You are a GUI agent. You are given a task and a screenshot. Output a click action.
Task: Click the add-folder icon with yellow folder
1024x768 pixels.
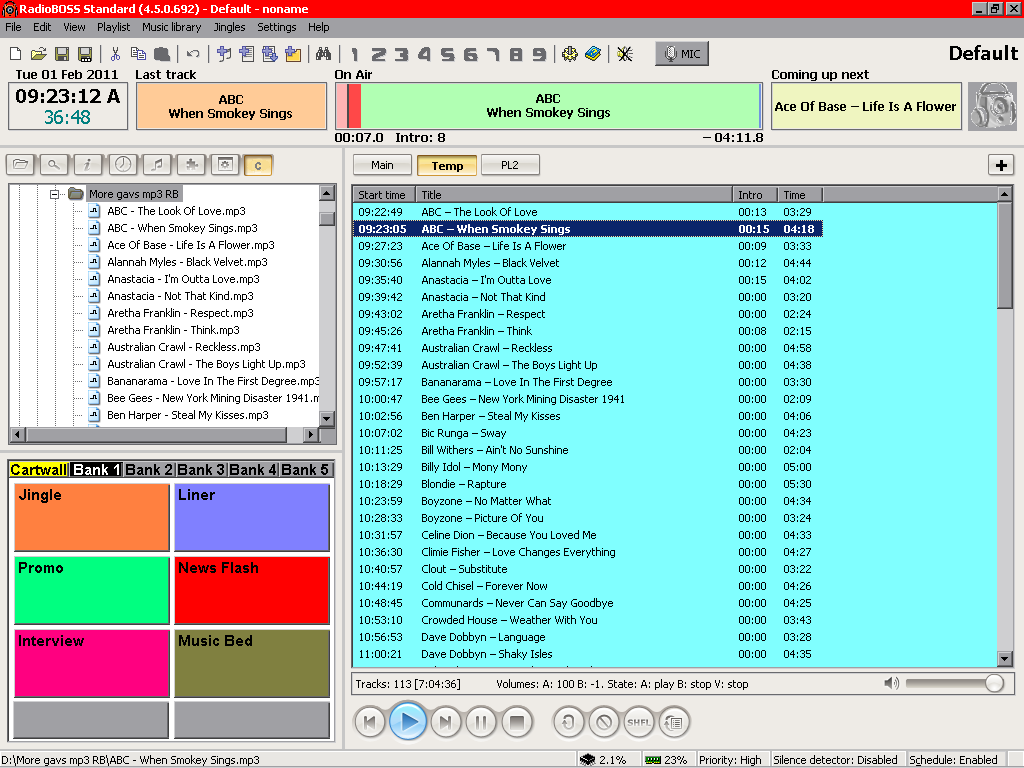click(293, 54)
